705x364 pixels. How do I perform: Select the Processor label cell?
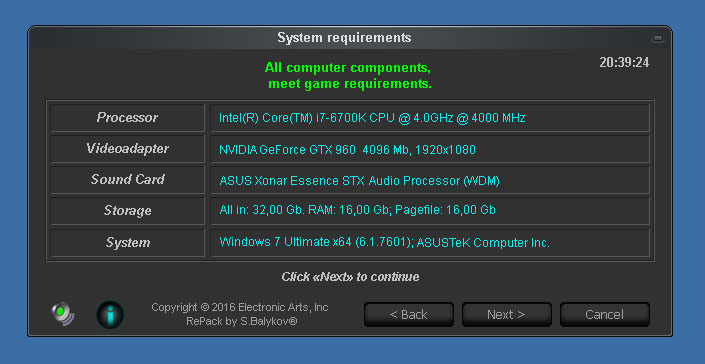(x=127, y=118)
